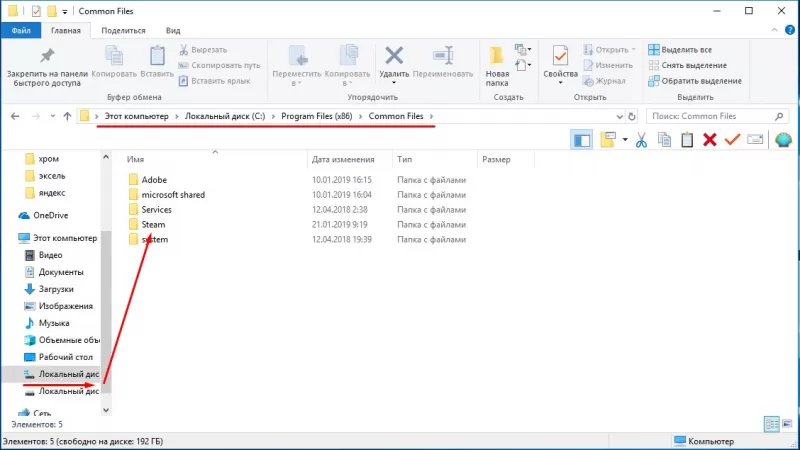Go to Локальный диск (C:) in breadcrumb

pos(225,116)
